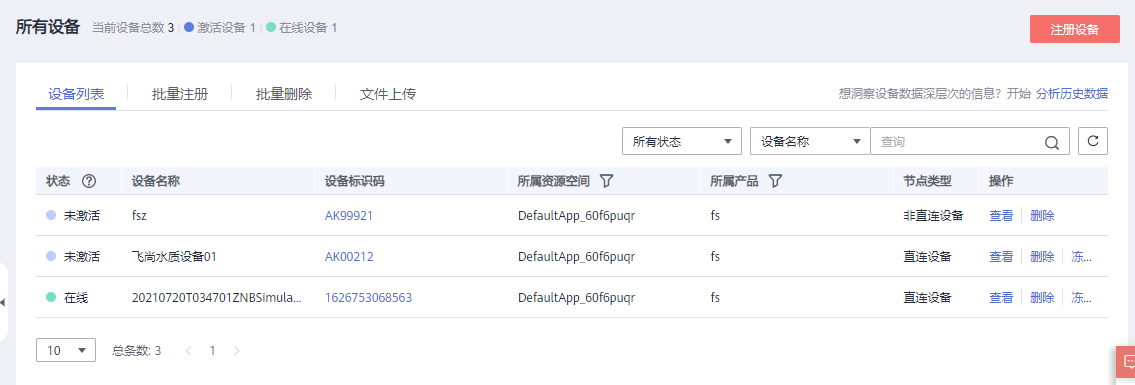Expand the collapsed left sidebar arrow
Image resolution: width=1135 pixels, height=385 pixels.
point(2,302)
